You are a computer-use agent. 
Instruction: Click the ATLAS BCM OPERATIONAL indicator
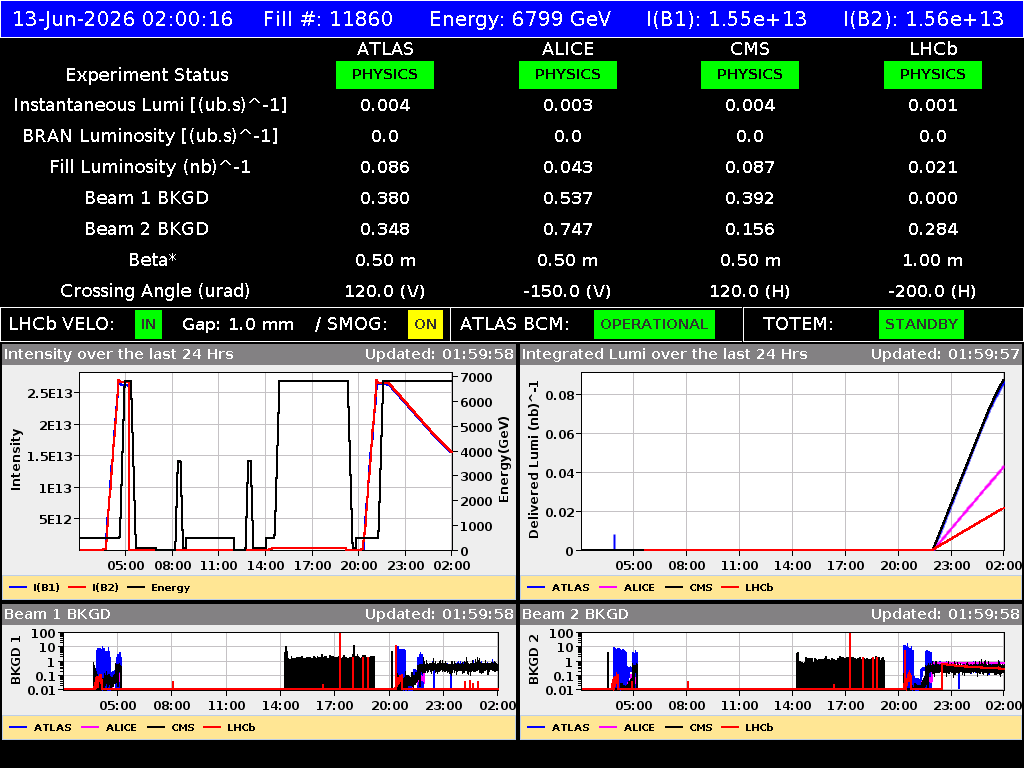654,325
